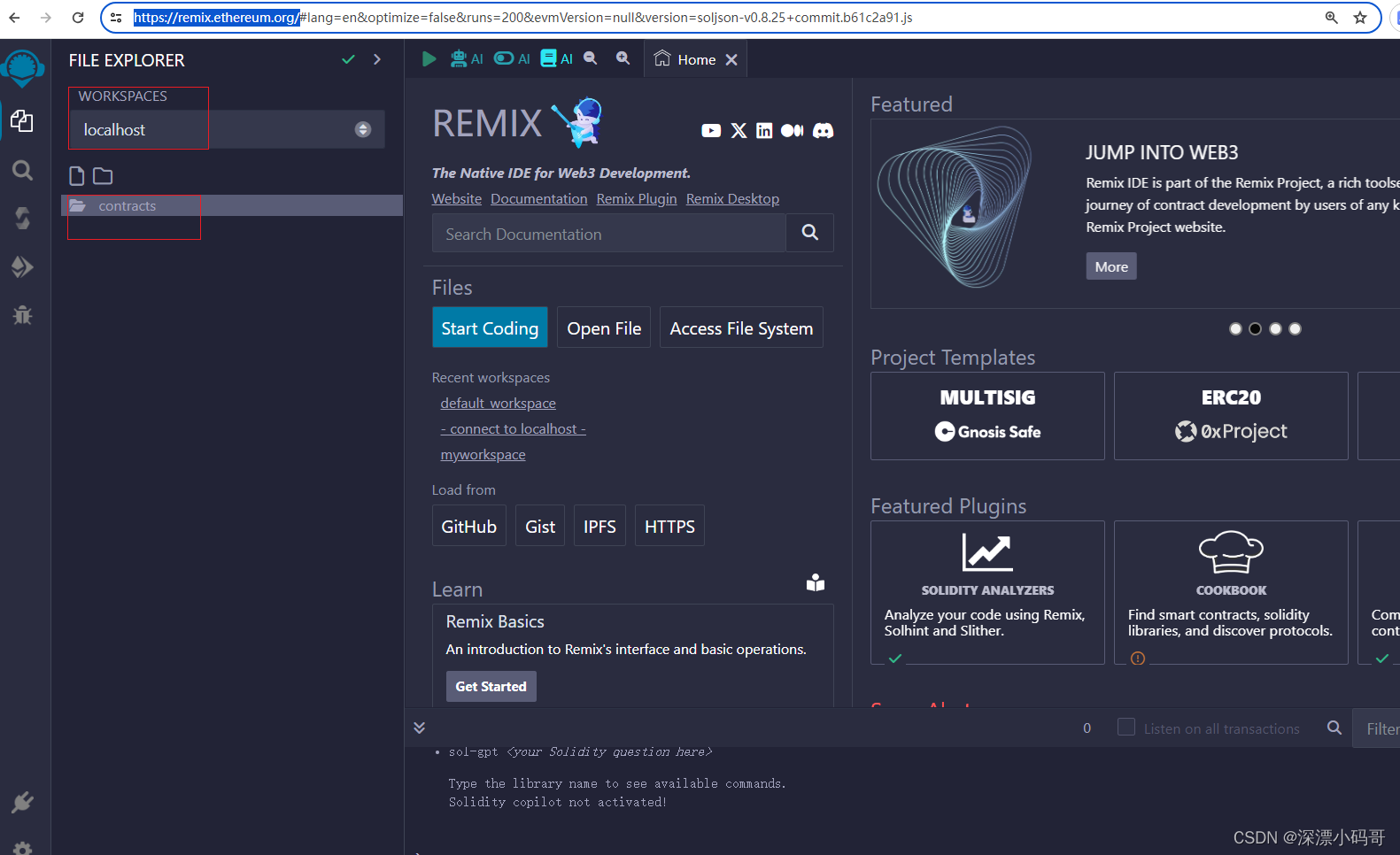The image size is (1400, 855).
Task: Open Remix Medium icon
Action: (x=793, y=131)
